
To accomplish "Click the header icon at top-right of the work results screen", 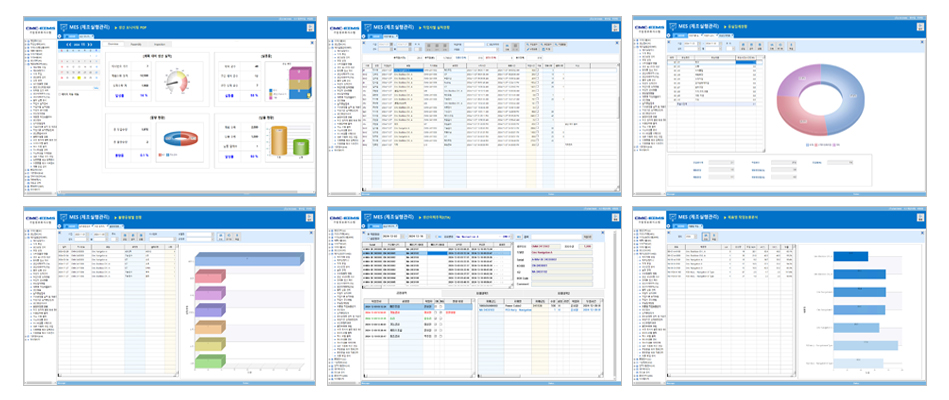I will [615, 27].
